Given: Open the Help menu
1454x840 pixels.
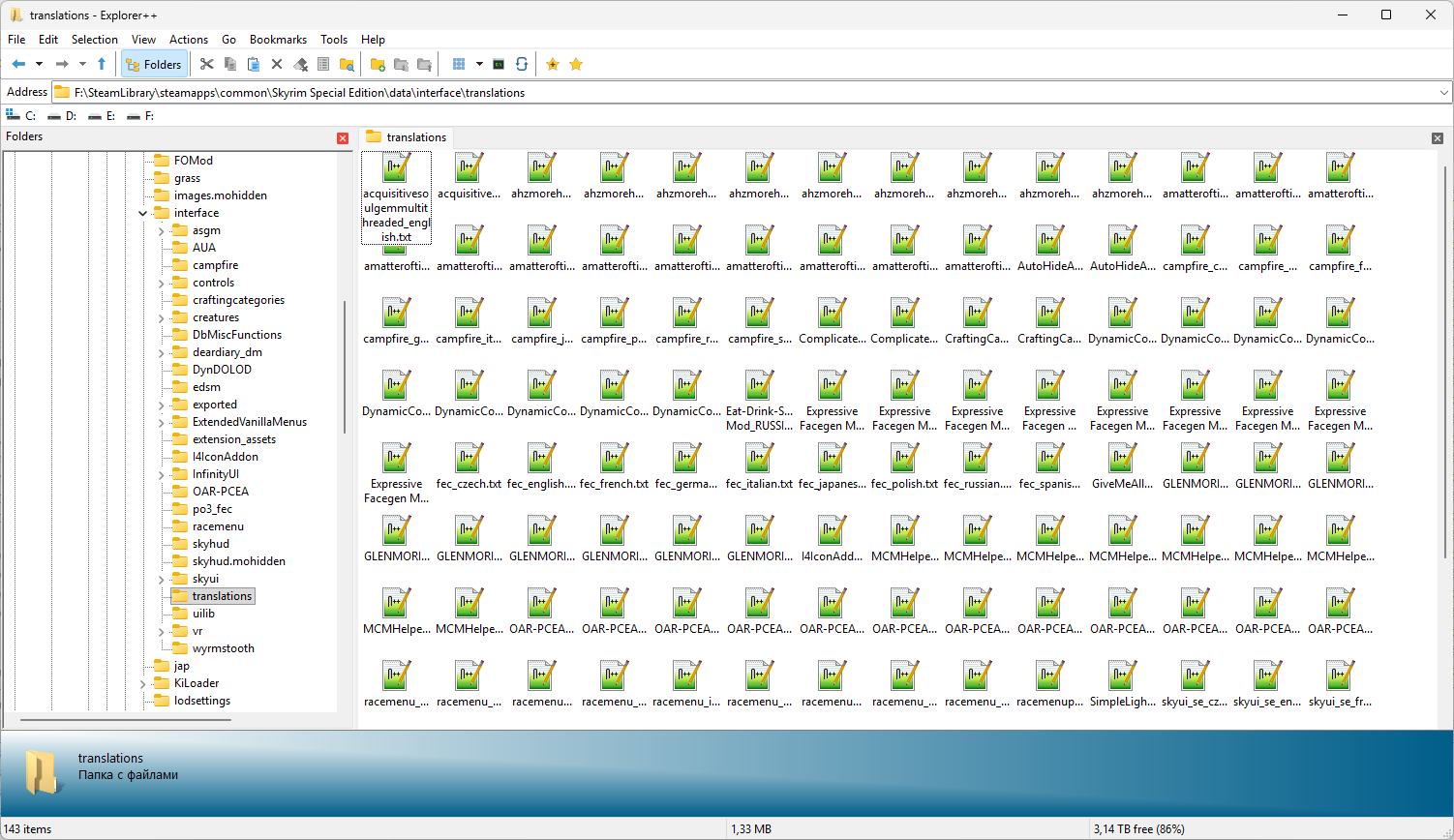Looking at the screenshot, I should 373,40.
